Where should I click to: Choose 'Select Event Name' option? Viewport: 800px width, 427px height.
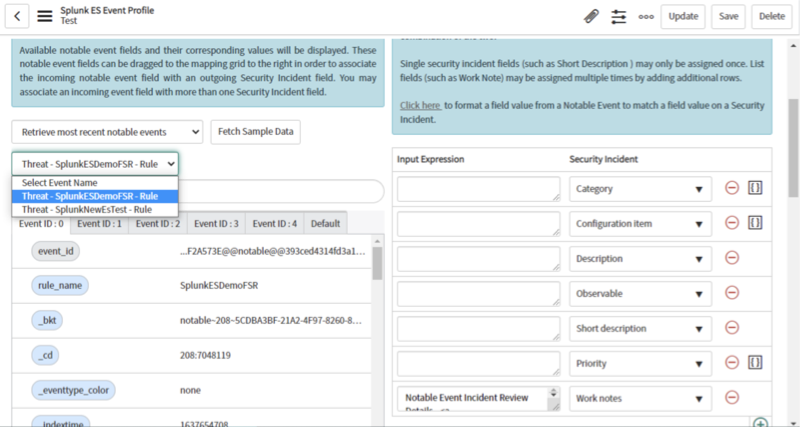[x=95, y=183]
